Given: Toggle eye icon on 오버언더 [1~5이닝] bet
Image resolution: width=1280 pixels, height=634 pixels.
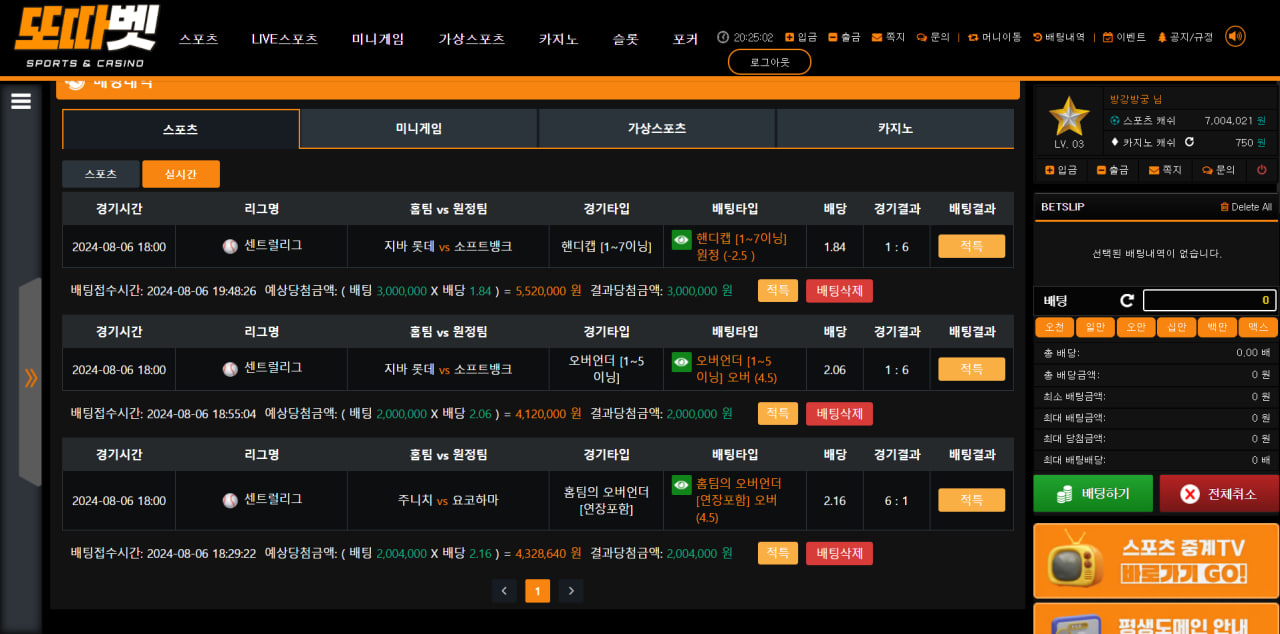Looking at the screenshot, I should click(x=681, y=362).
